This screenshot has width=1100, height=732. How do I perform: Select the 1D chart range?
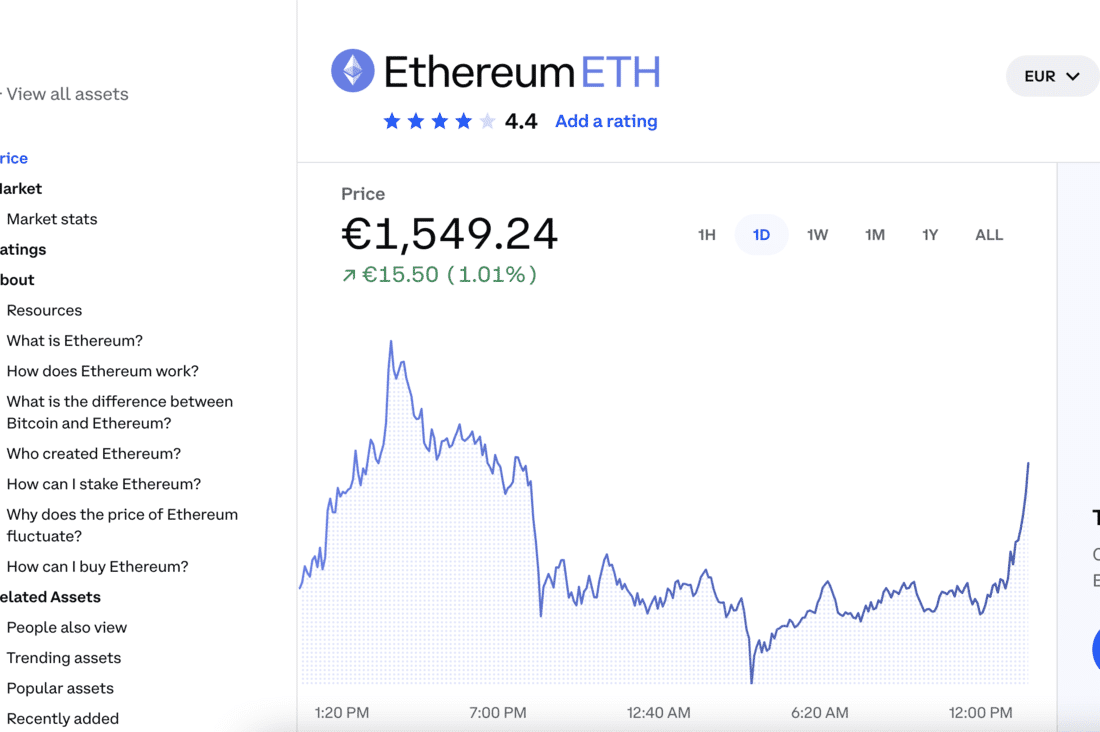click(761, 235)
